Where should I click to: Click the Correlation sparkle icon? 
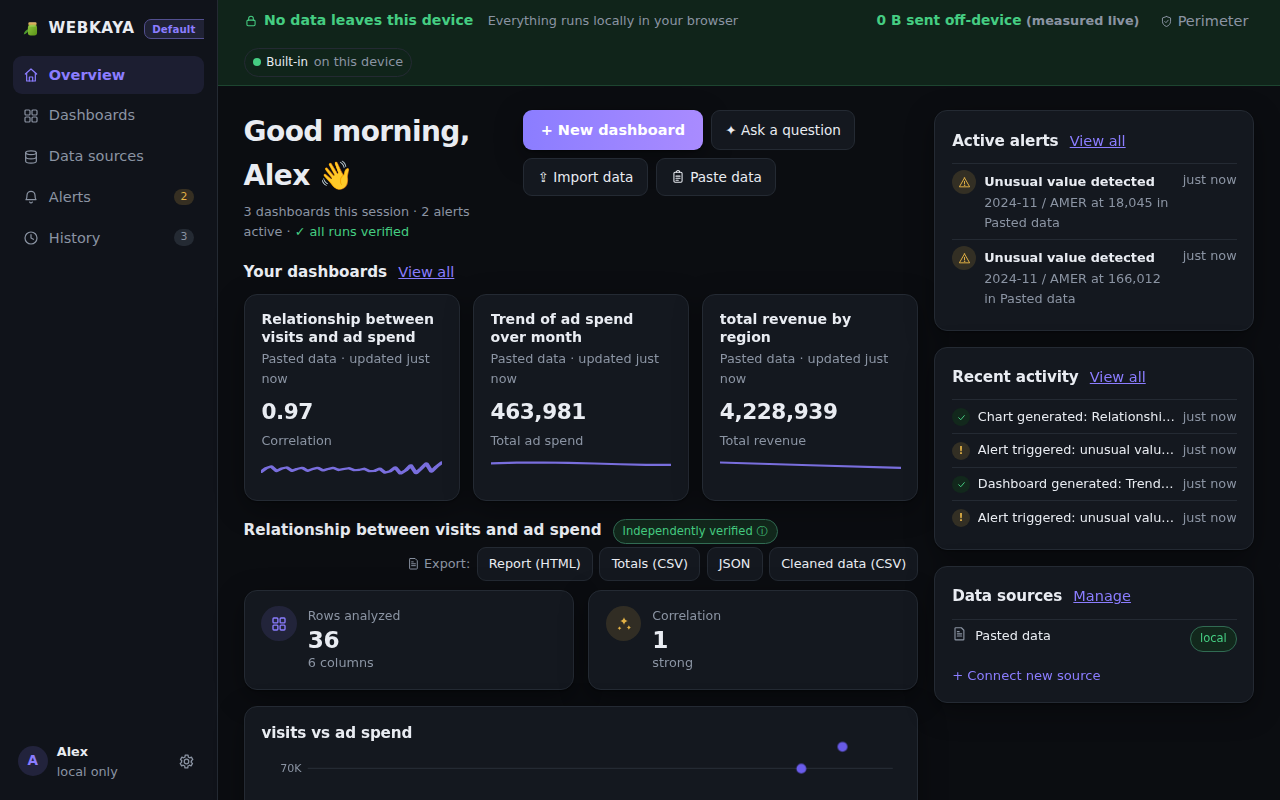pyautogui.click(x=624, y=624)
